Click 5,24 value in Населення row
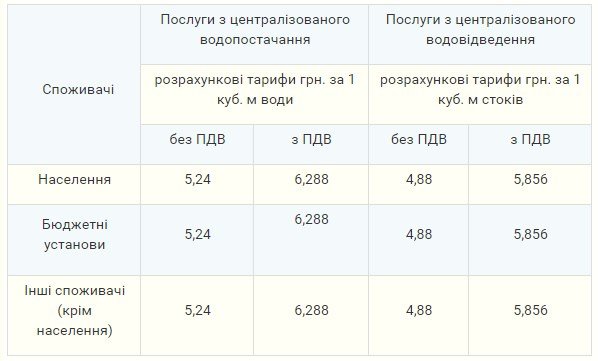The height and width of the screenshot is (361, 598). pos(198,179)
